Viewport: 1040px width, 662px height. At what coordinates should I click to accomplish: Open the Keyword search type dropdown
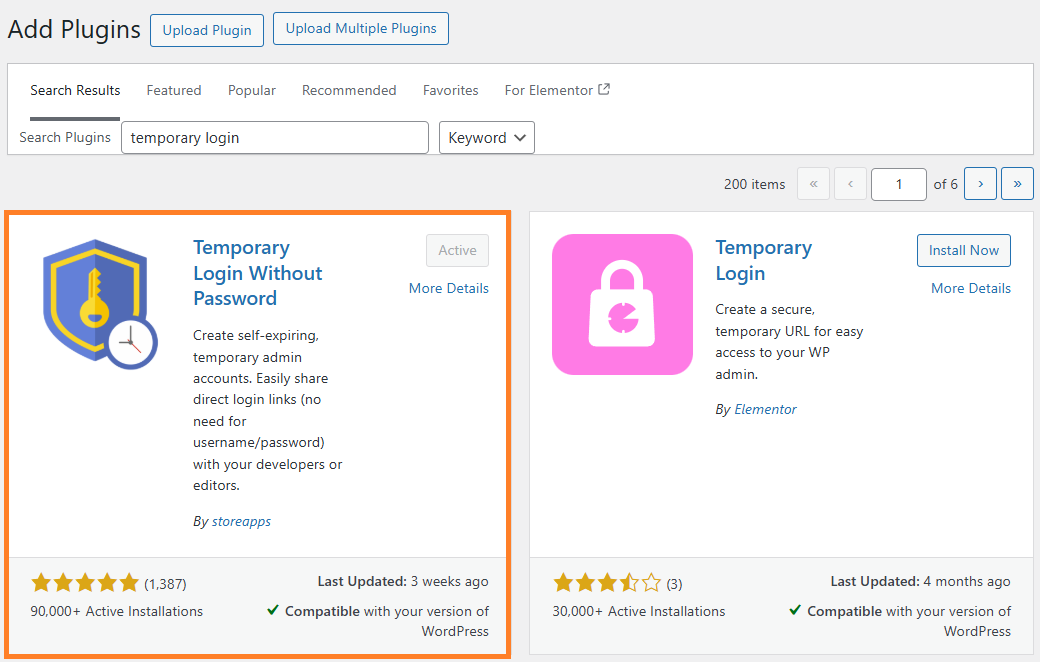487,137
